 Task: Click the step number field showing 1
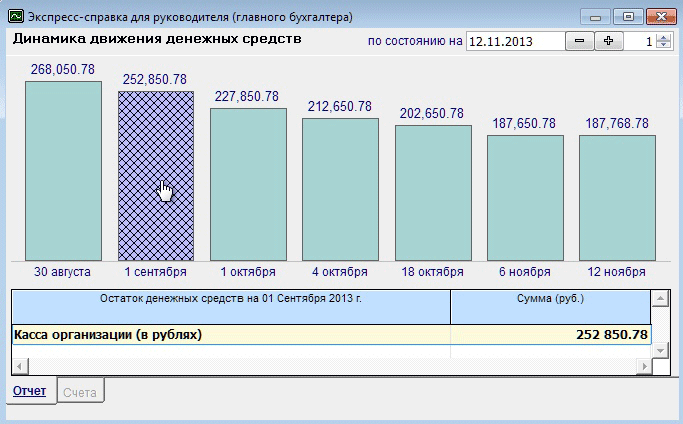click(x=640, y=41)
